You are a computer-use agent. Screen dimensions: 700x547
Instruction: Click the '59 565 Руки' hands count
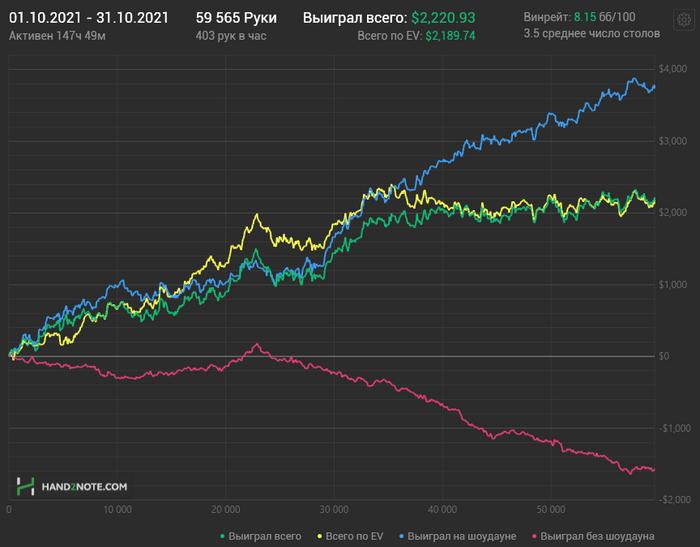[x=236, y=18]
